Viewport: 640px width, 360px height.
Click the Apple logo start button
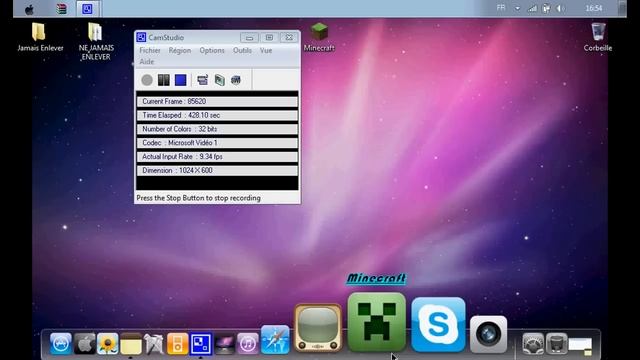click(x=29, y=9)
